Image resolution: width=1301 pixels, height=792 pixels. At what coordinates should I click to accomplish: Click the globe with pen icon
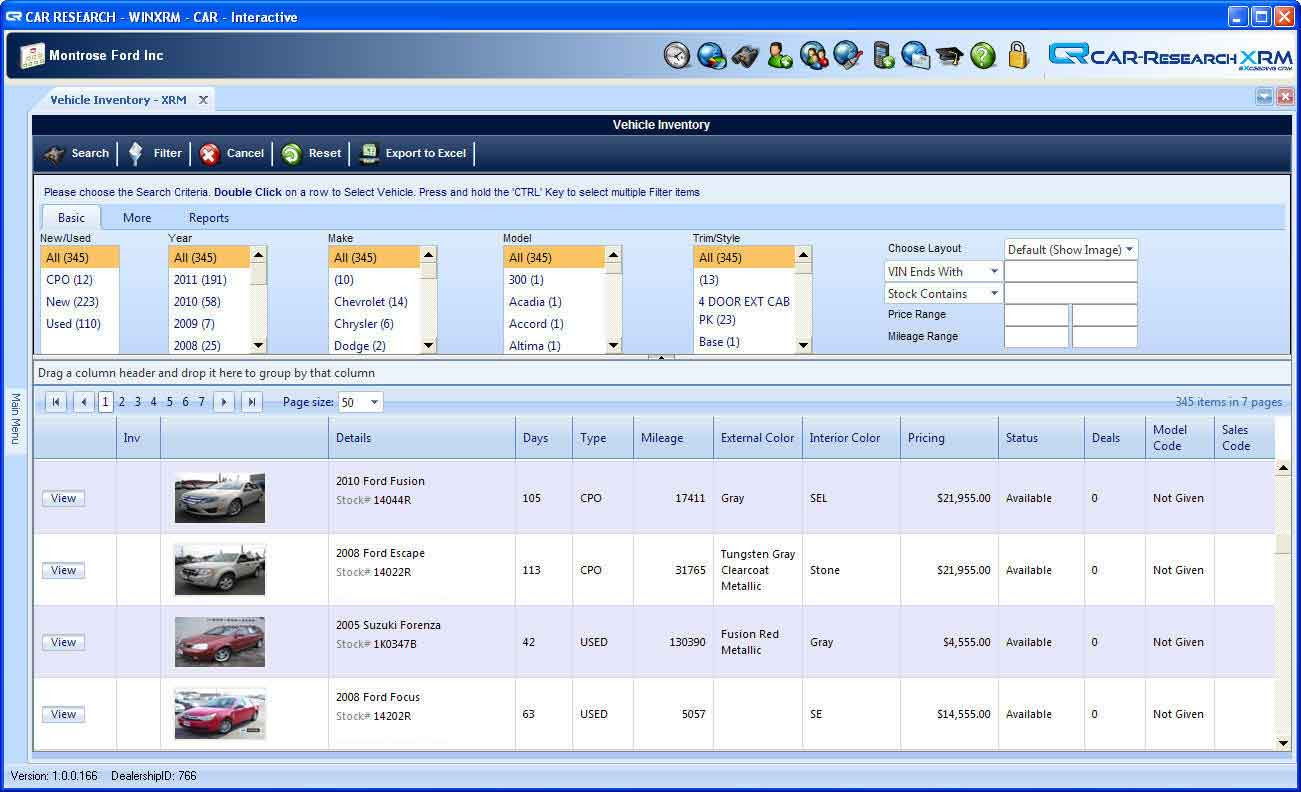[848, 55]
